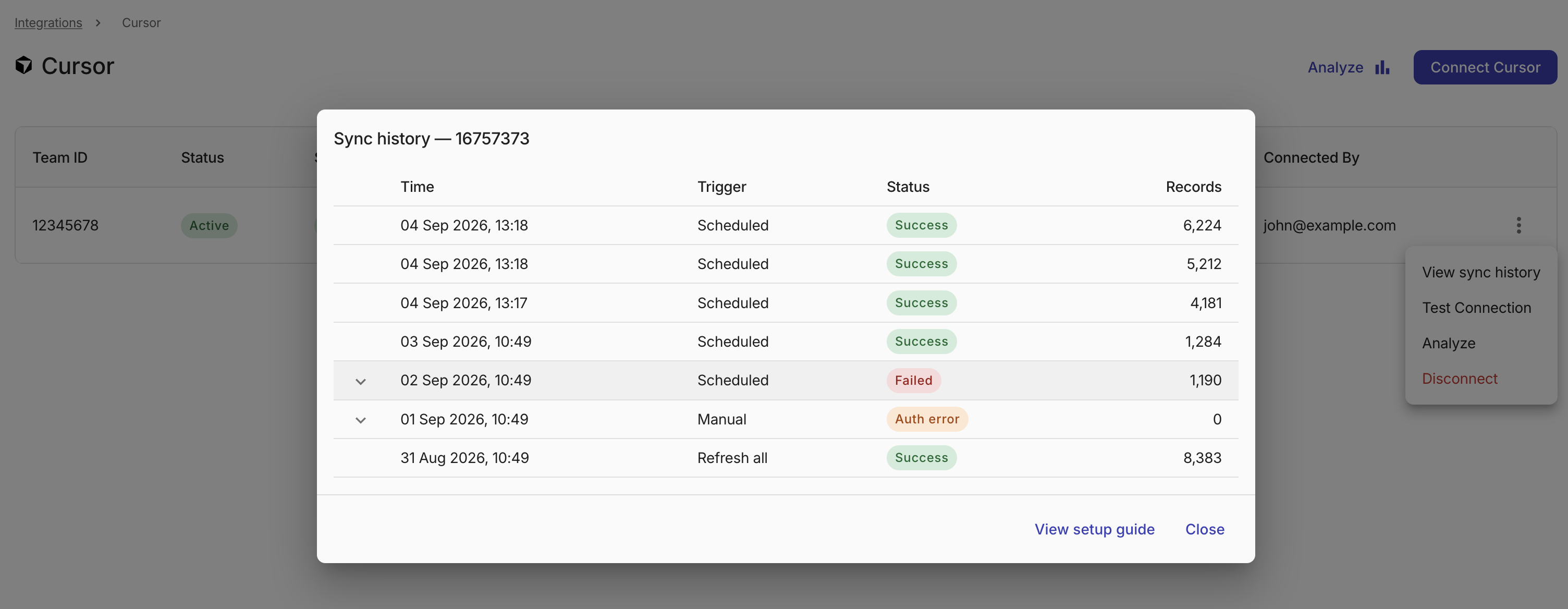Go to Integrations breadcrumb link
Image resolution: width=1568 pixels, height=609 pixels.
click(x=48, y=22)
